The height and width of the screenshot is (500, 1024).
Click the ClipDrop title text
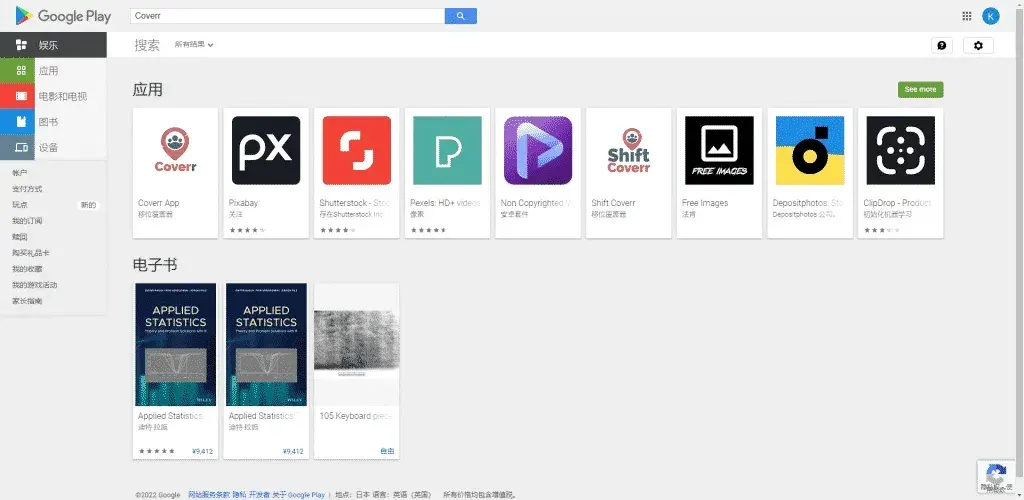(x=897, y=203)
